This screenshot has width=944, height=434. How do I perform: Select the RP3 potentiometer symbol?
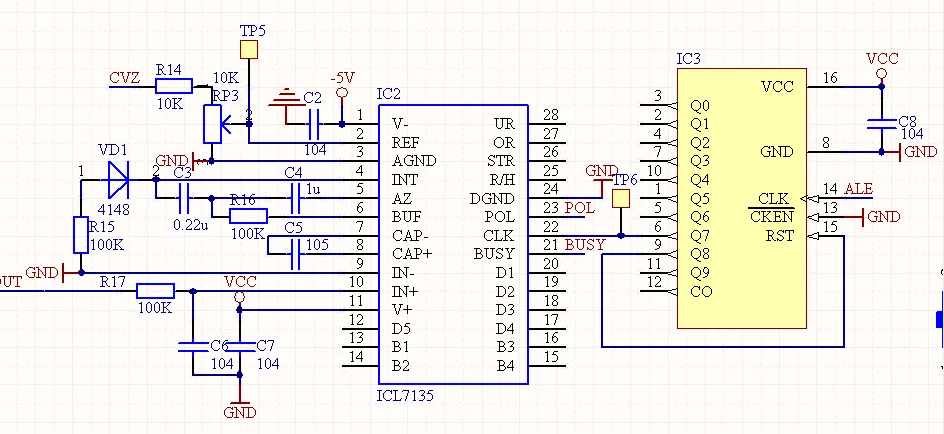point(213,124)
